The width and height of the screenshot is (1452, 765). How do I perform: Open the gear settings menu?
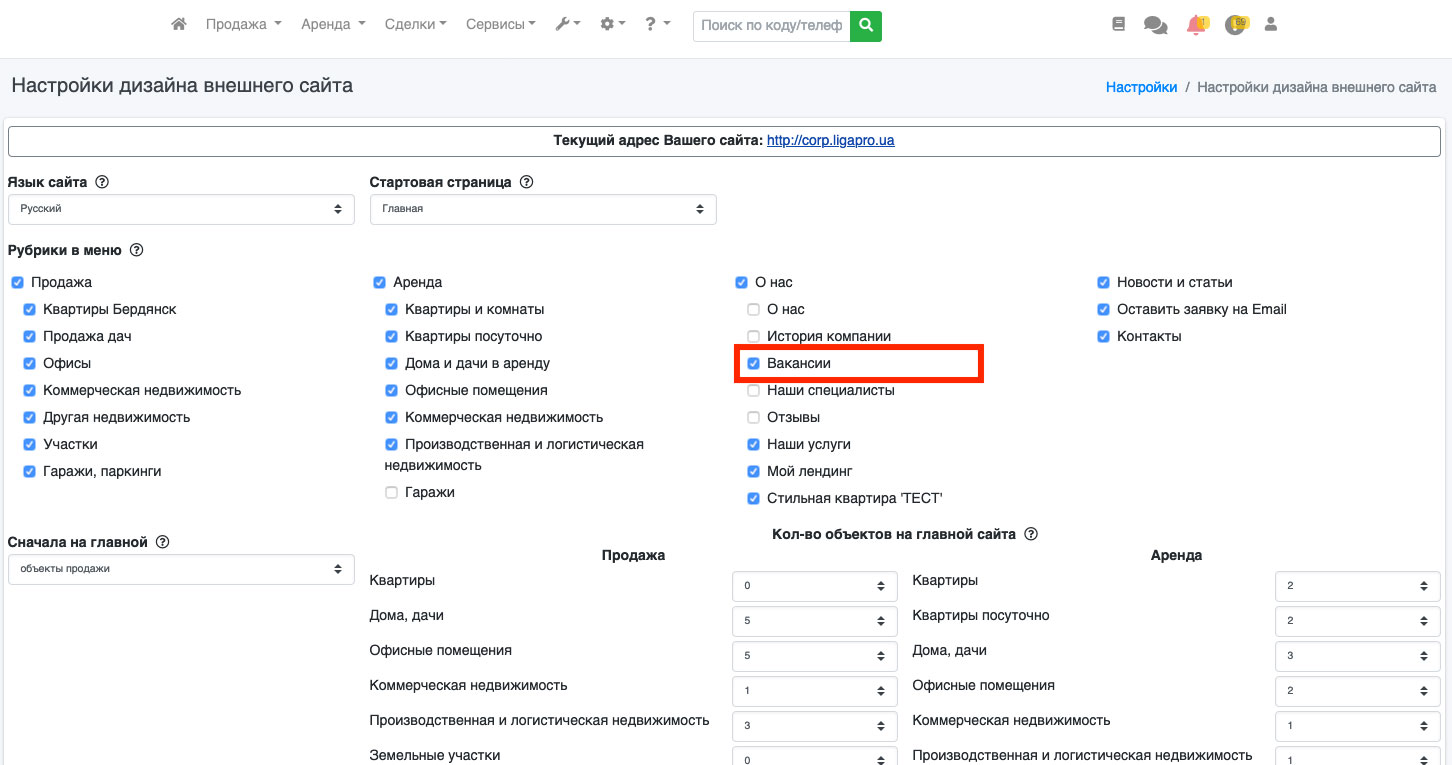pos(611,25)
